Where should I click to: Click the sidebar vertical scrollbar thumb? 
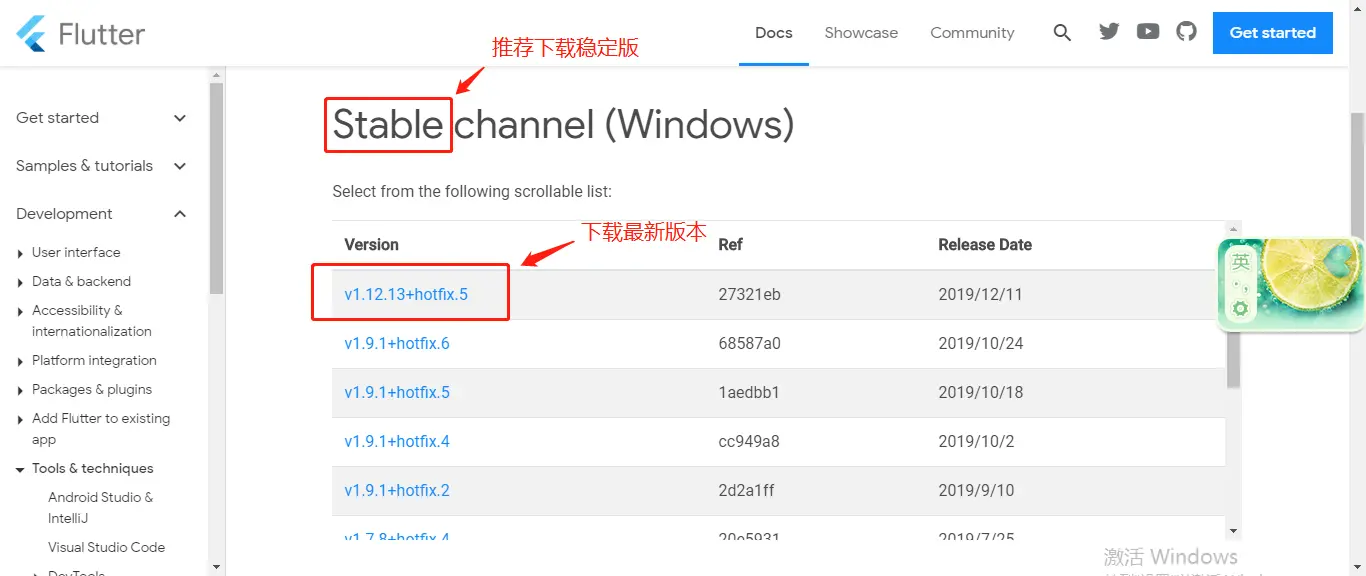click(x=216, y=188)
